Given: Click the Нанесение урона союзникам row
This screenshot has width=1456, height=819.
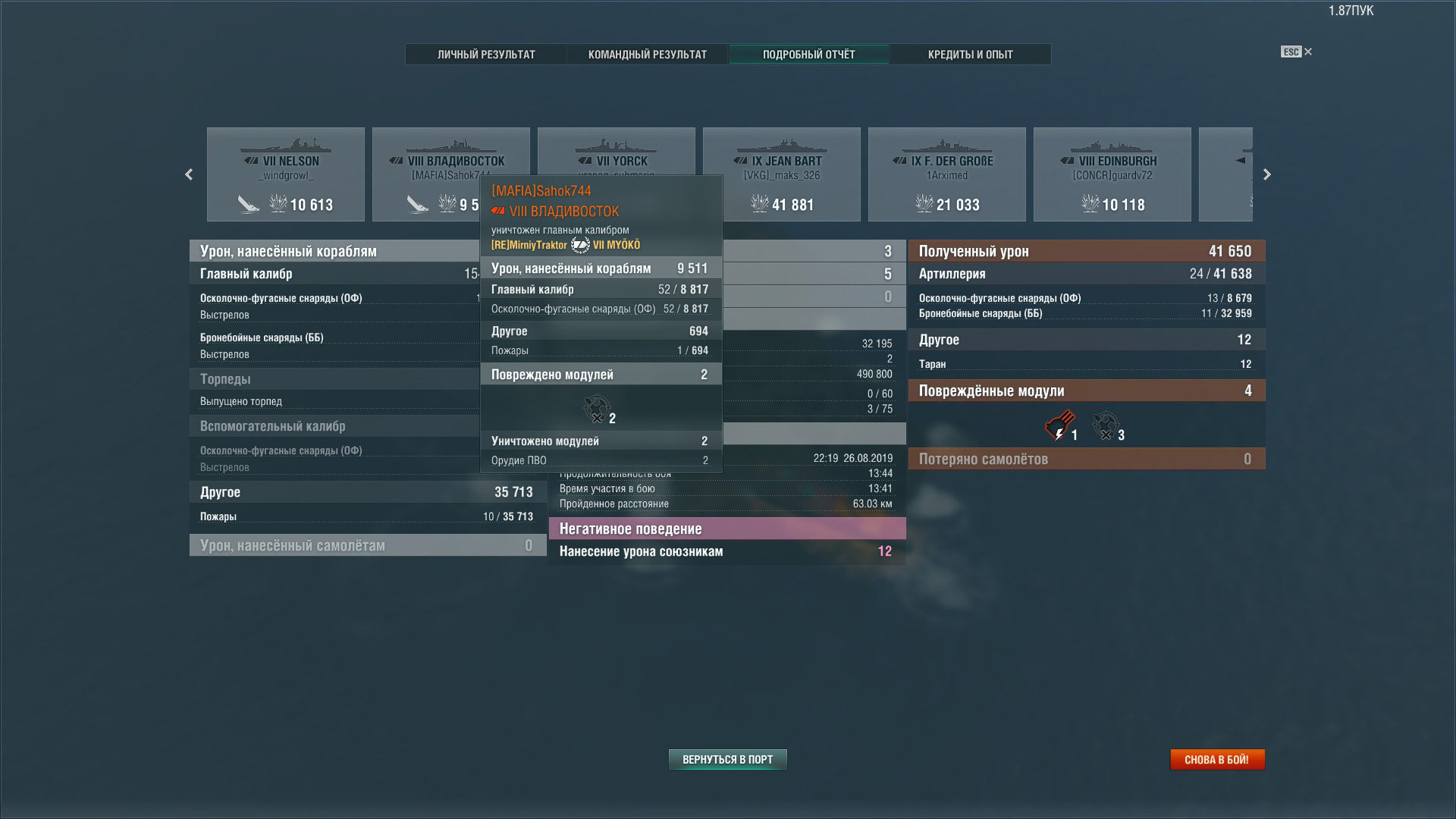Looking at the screenshot, I should [x=727, y=551].
